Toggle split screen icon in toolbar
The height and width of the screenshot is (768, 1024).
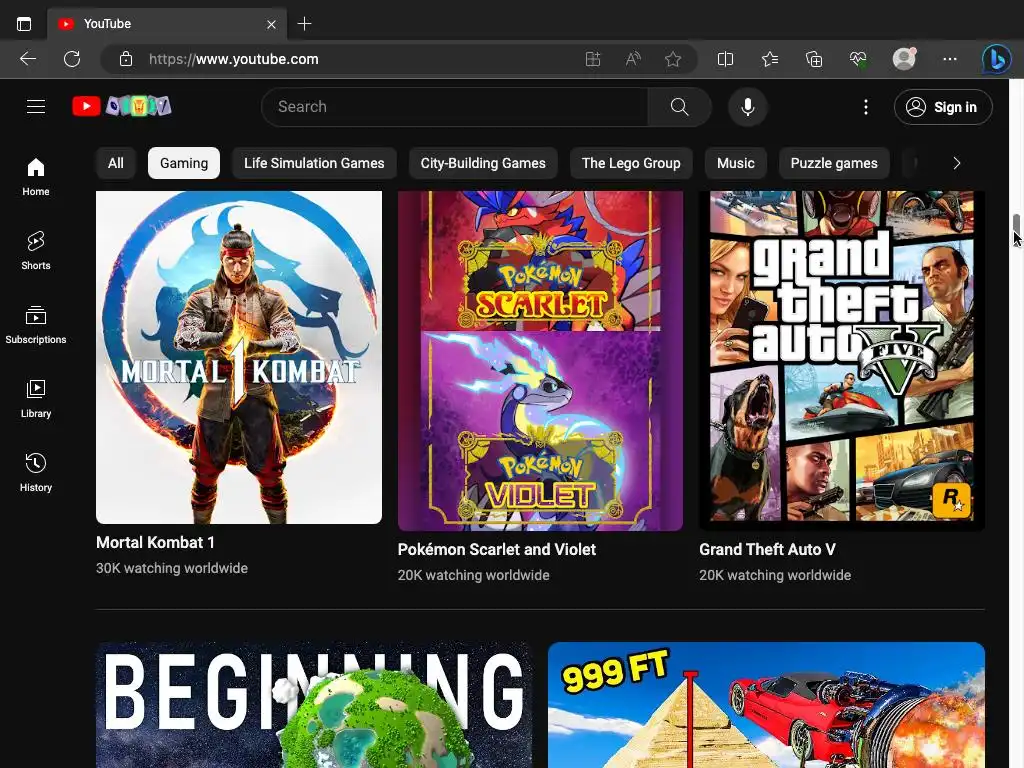click(725, 59)
